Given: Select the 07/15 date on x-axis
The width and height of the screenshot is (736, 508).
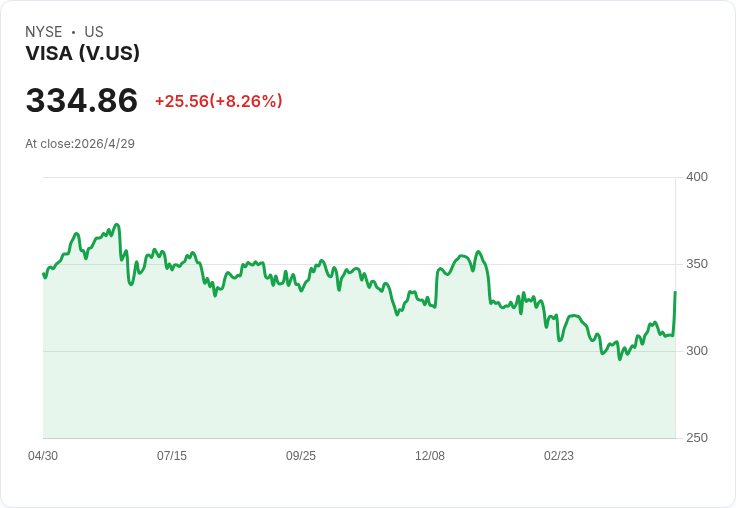Looking at the screenshot, I should pyautogui.click(x=172, y=456).
